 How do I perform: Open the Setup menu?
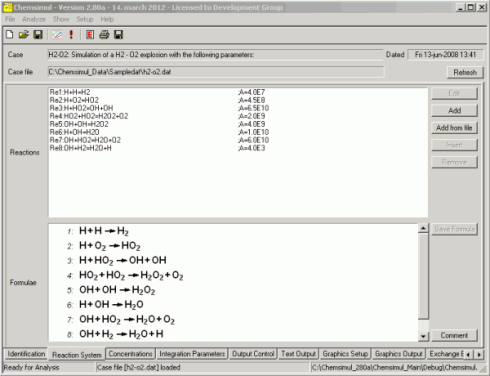tap(85, 19)
